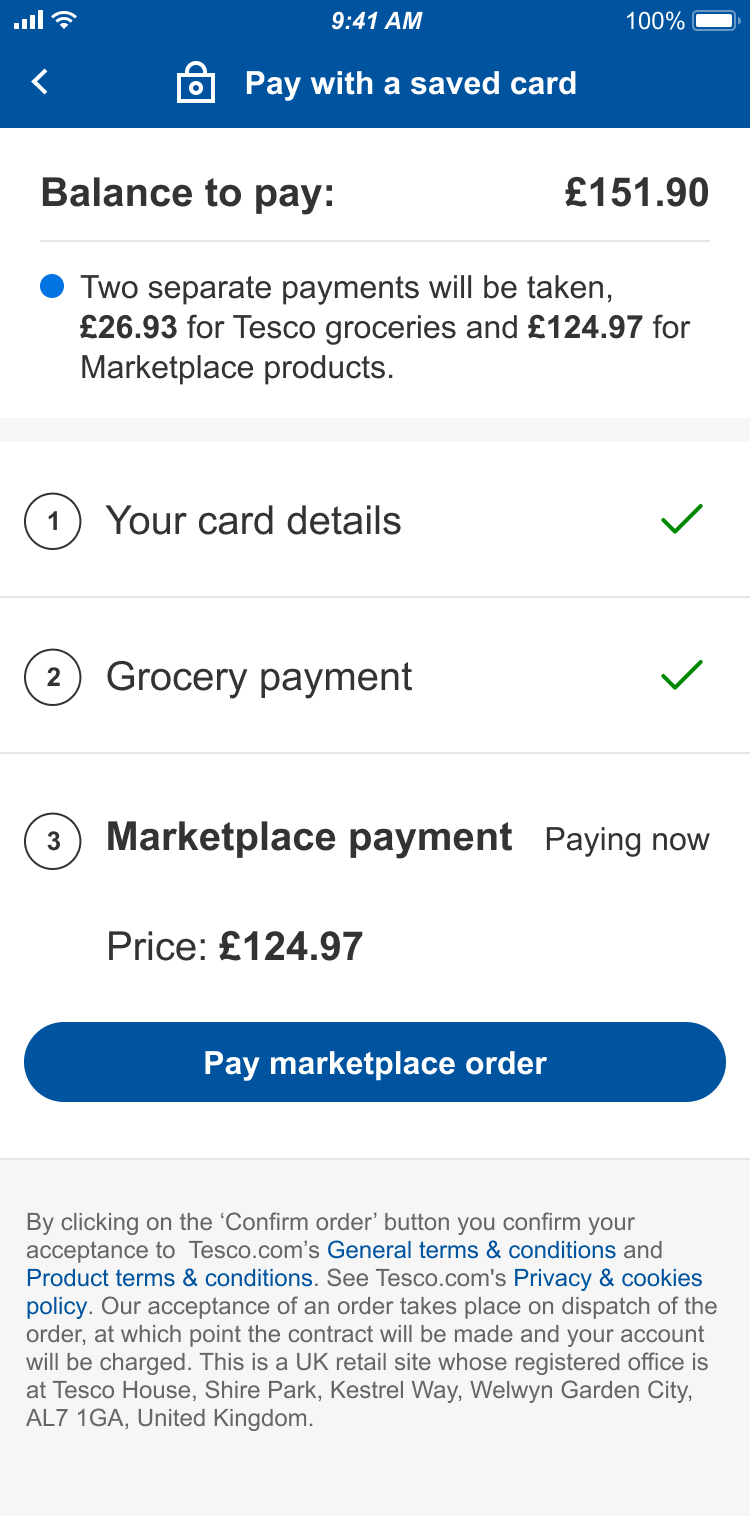
Task: Open the Privacy & cookies policy link
Action: (x=607, y=1278)
